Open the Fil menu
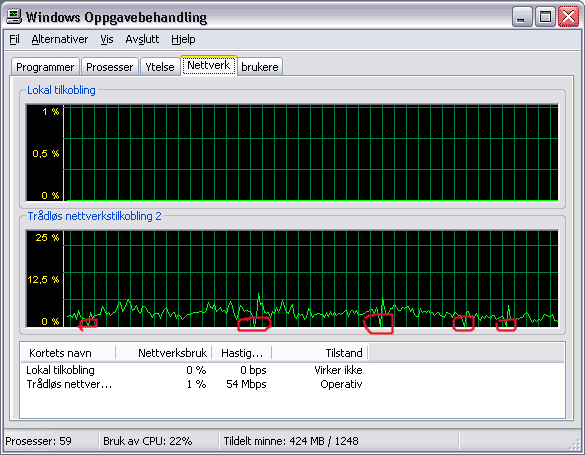 (14, 39)
